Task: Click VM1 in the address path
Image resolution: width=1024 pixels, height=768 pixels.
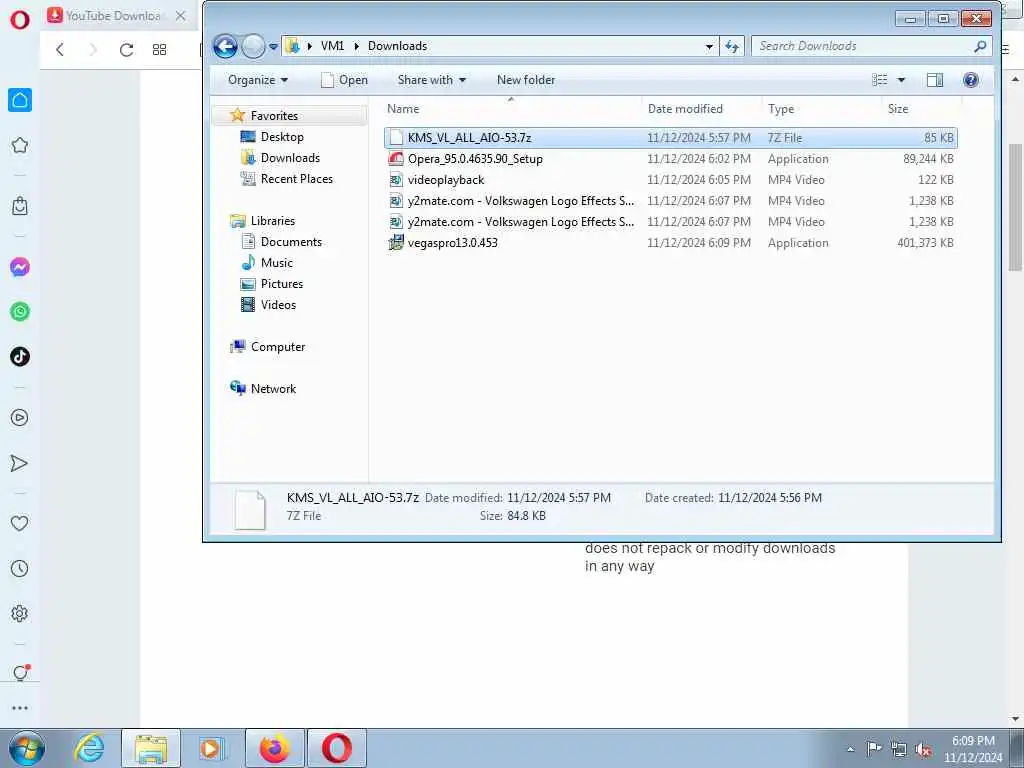Action: pos(332,46)
